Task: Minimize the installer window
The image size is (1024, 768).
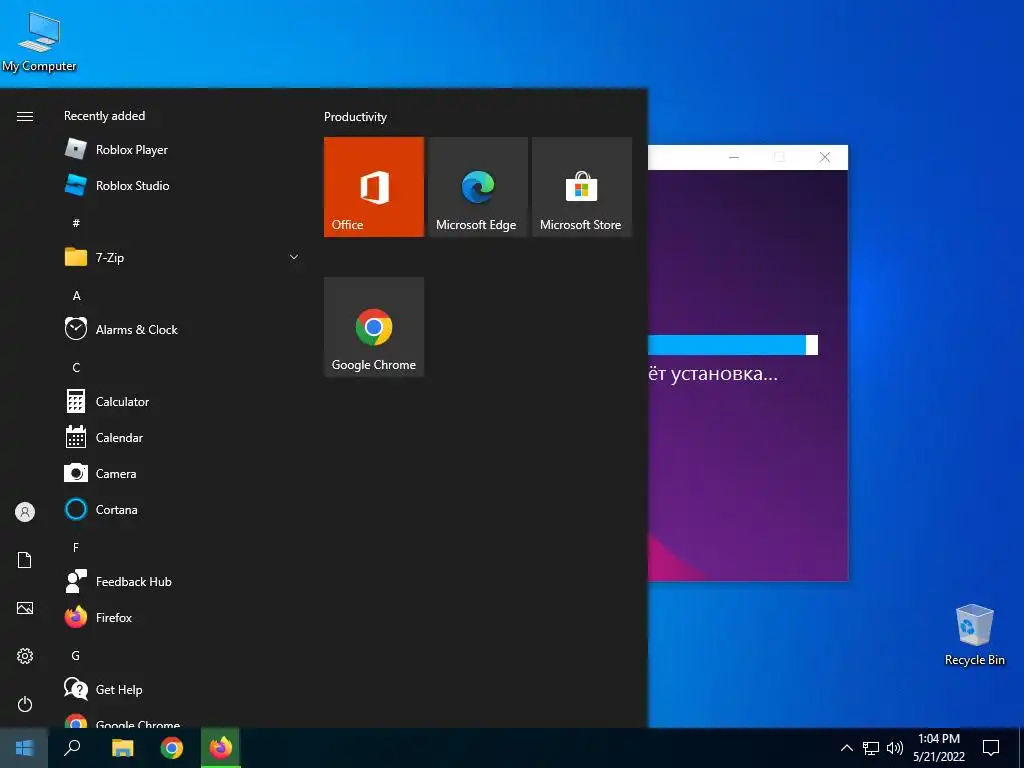Action: coord(734,157)
